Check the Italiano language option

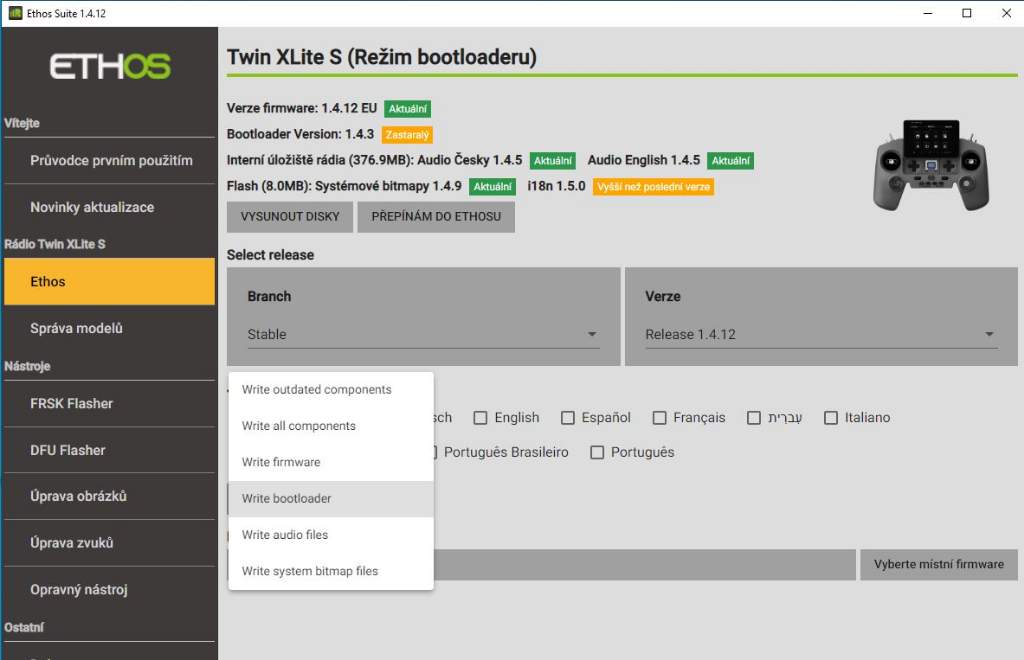pos(831,418)
